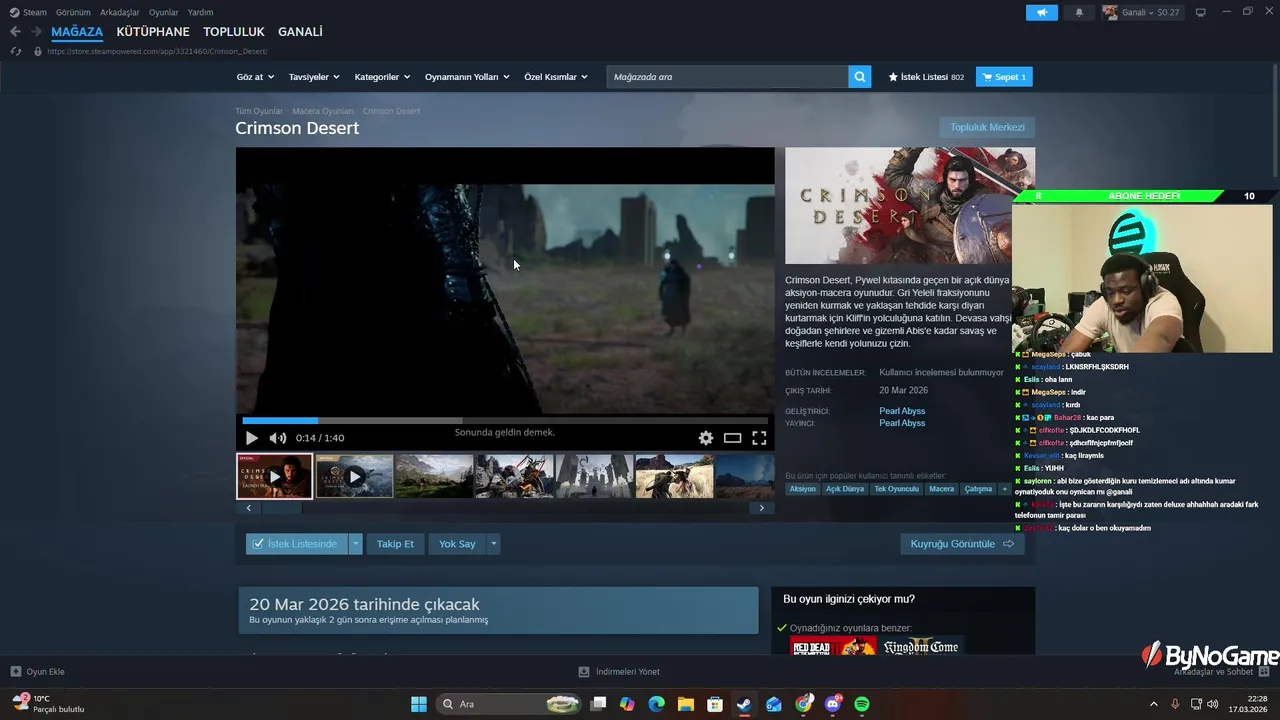Toggle İstek Listesinde wishlist checkbox
Viewport: 1280px width, 720px height.
[x=258, y=544]
